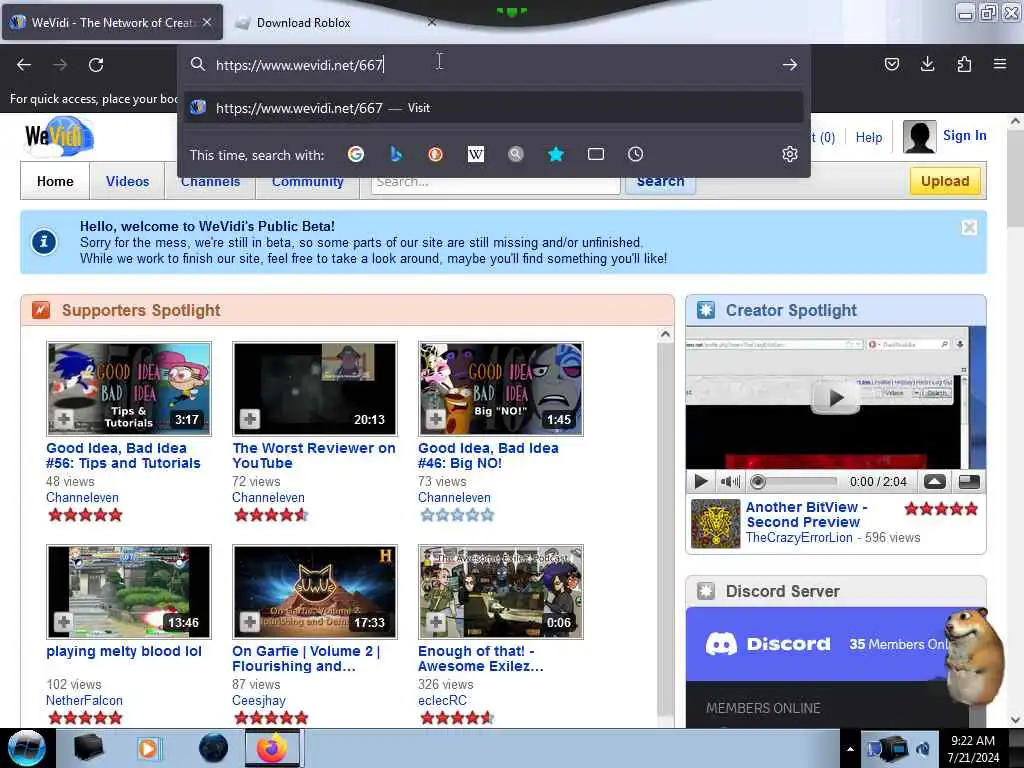Search this time with Bing icon

click(x=396, y=154)
